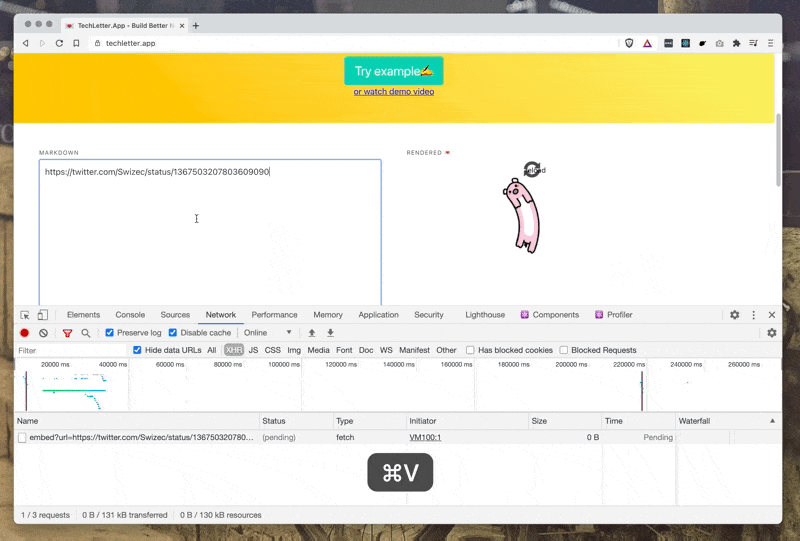Import HAR file with upload arrow
800x541 pixels.
coord(312,333)
